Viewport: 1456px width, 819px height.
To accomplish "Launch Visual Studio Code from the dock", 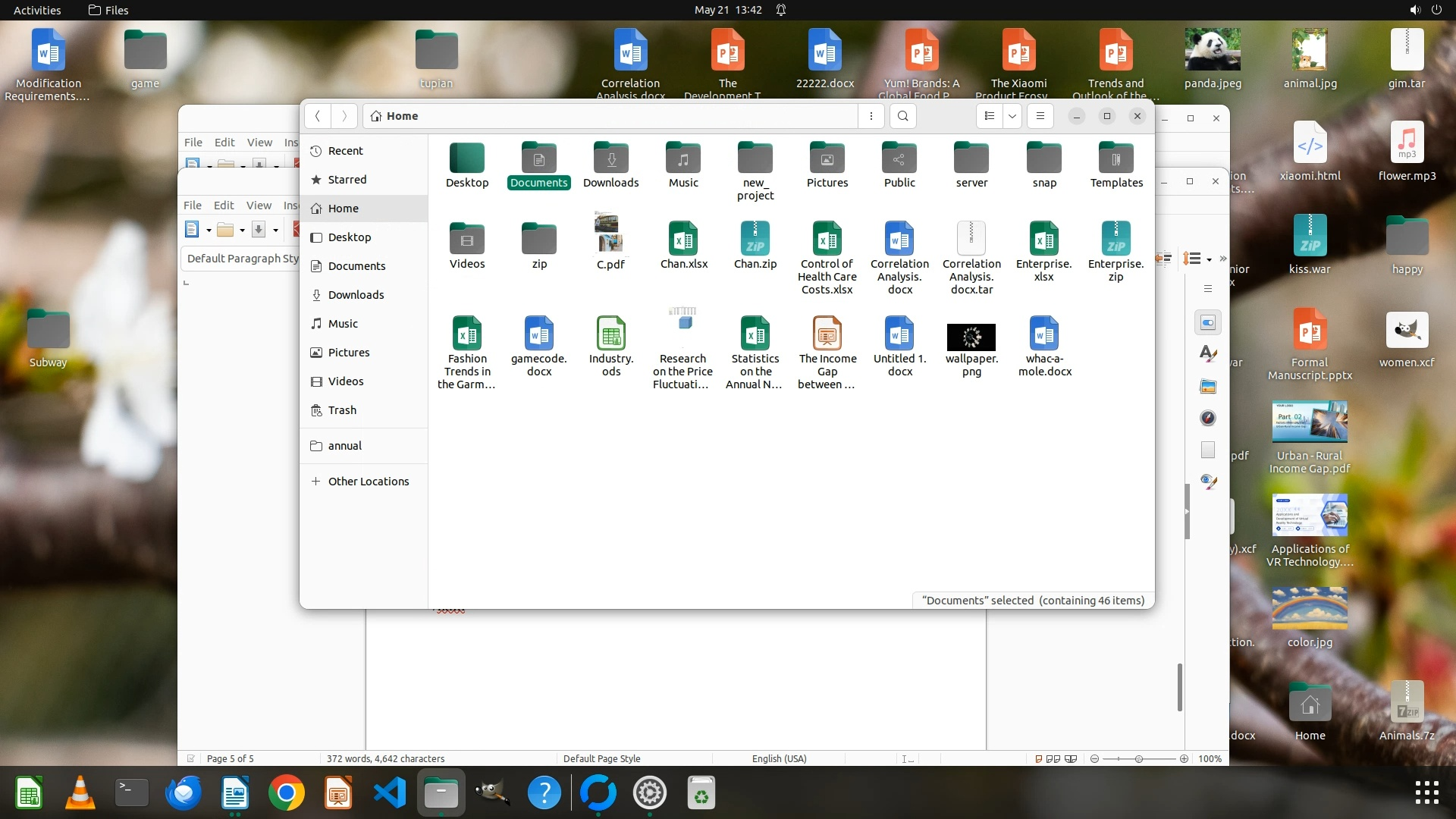I will click(390, 793).
